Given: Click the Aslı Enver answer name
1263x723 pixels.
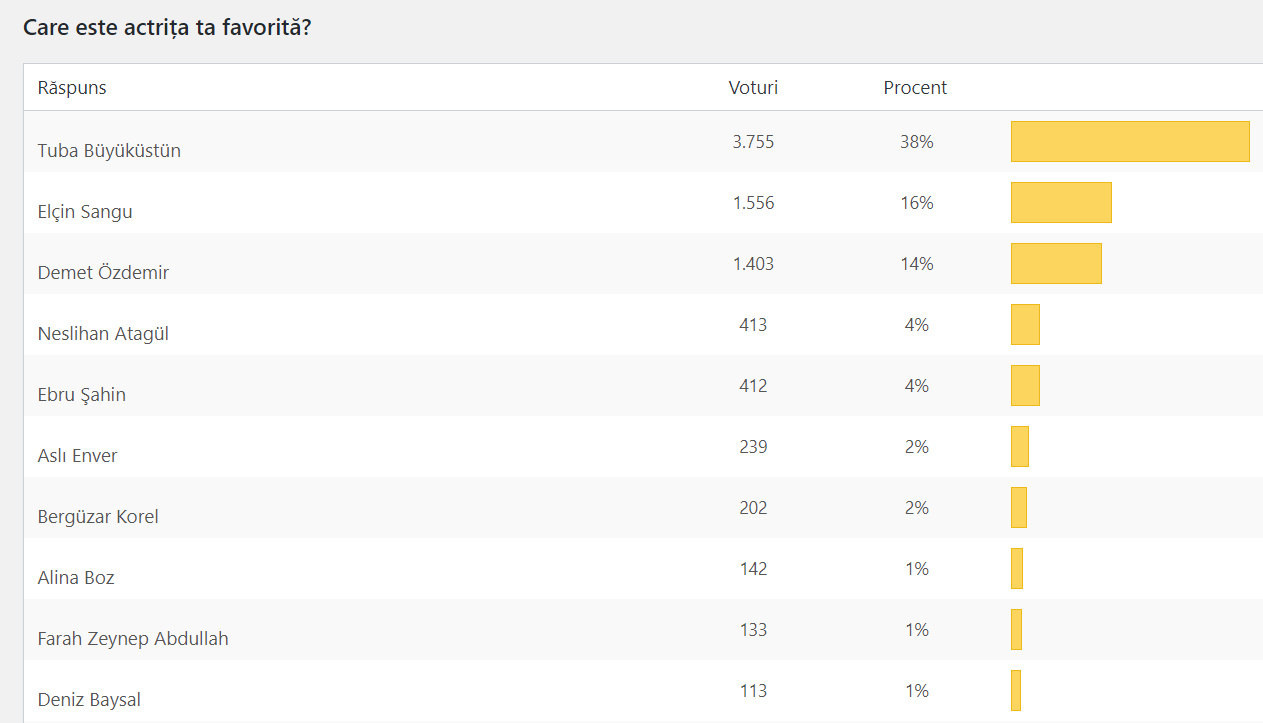Looking at the screenshot, I should [x=78, y=456].
